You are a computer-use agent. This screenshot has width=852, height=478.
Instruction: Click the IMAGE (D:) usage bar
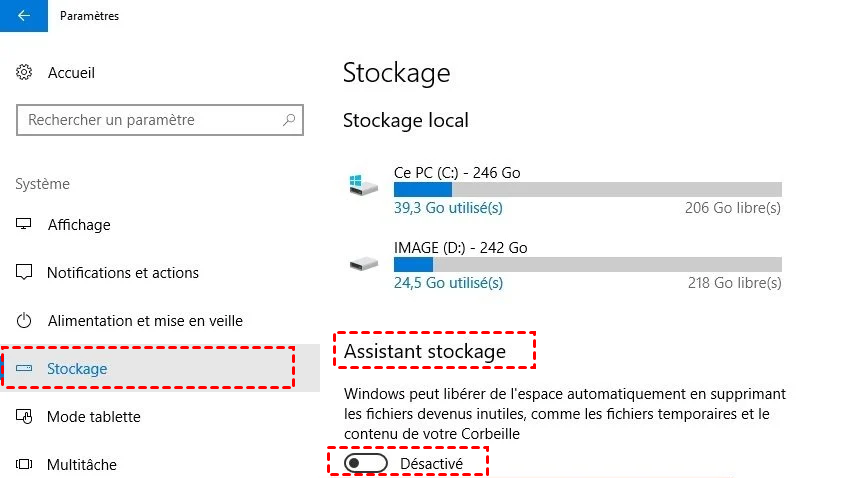[x=587, y=265]
